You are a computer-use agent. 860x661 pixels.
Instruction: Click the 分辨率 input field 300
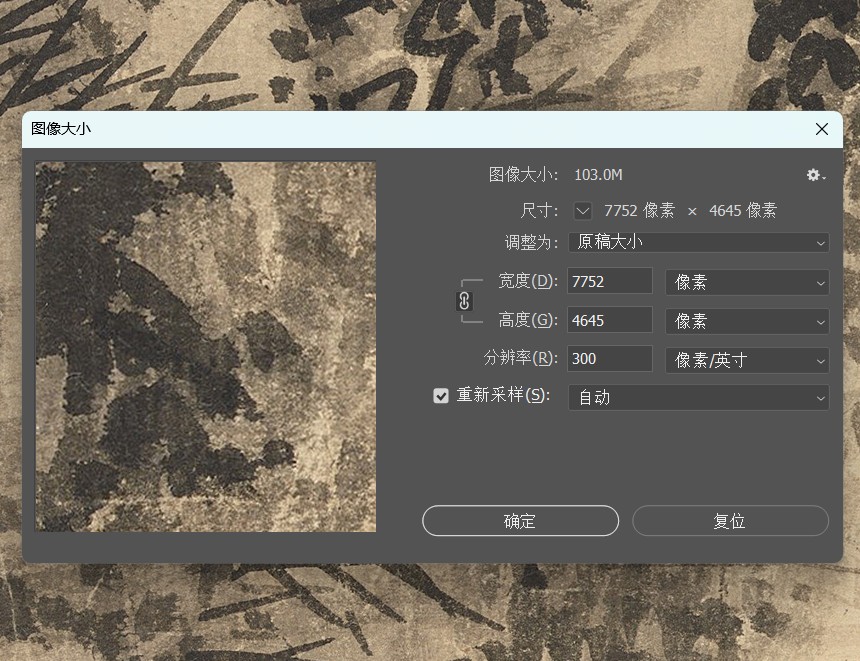pos(610,359)
